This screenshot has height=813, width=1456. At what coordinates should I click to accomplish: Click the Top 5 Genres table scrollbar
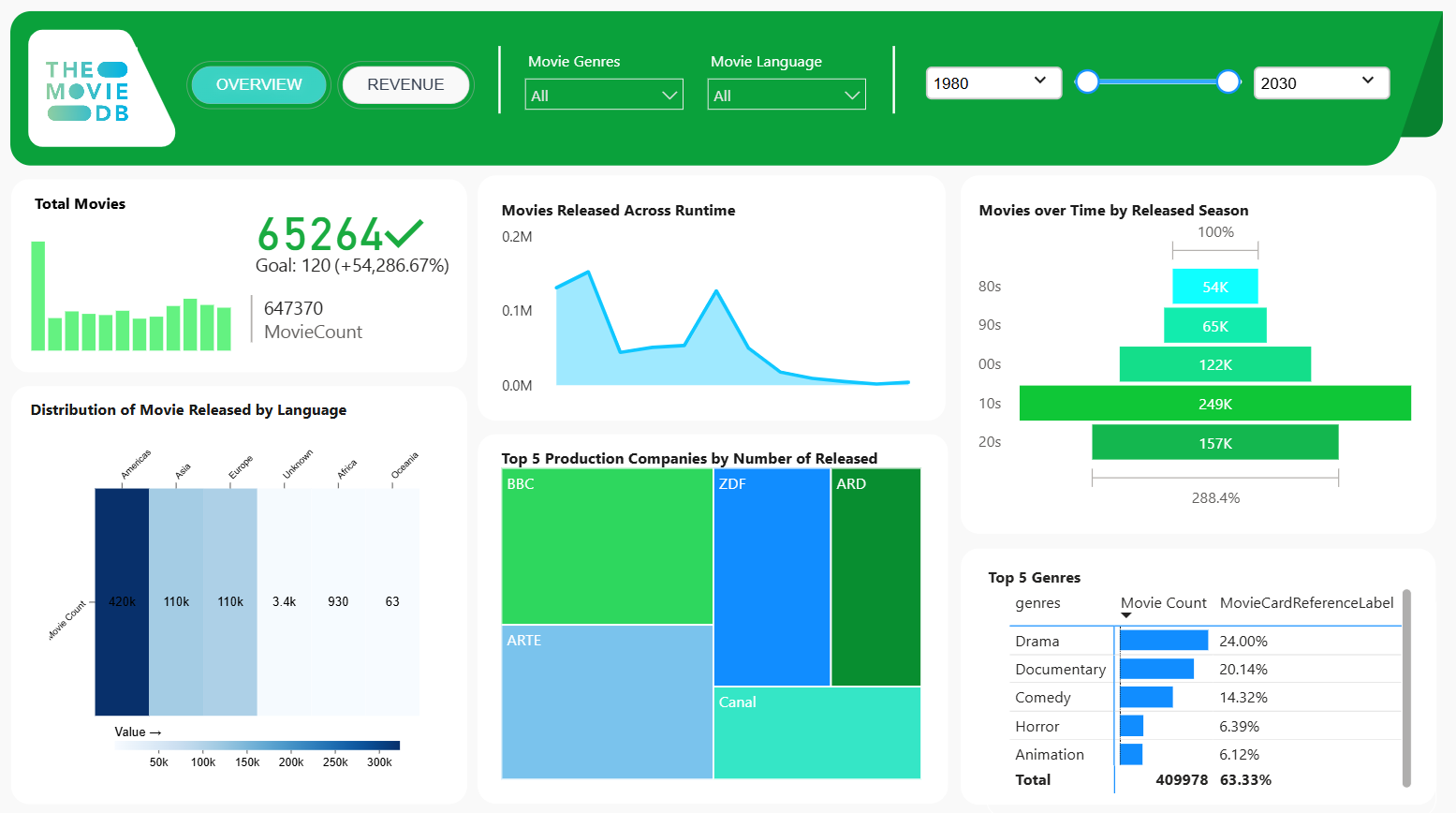1406,688
